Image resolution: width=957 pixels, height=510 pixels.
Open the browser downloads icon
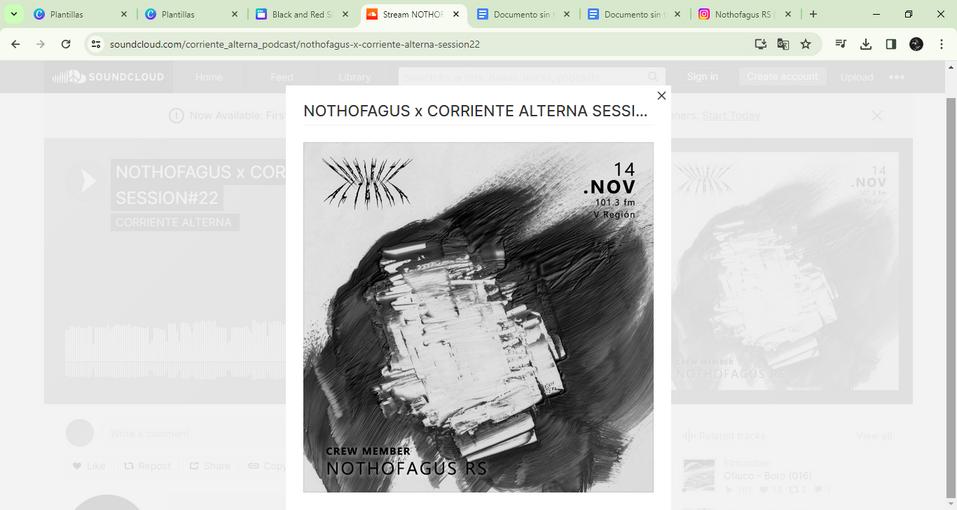point(865,44)
